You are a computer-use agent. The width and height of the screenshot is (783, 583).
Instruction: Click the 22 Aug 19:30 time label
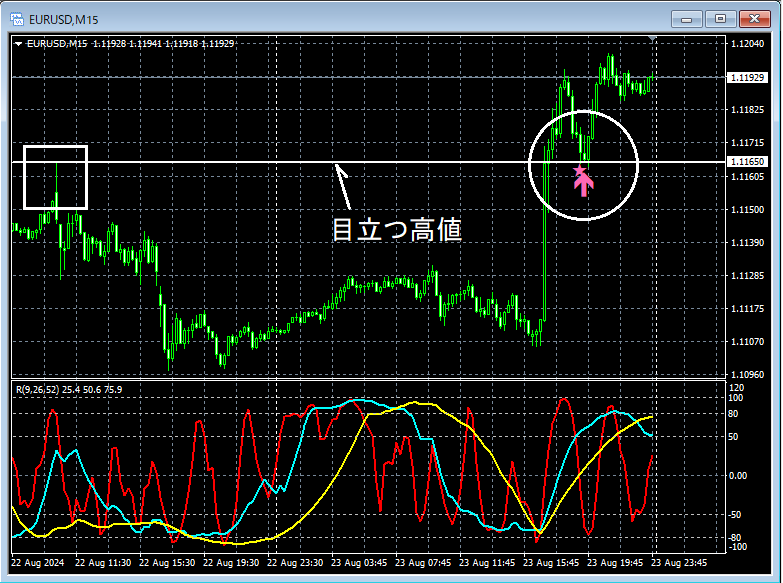coord(231,563)
